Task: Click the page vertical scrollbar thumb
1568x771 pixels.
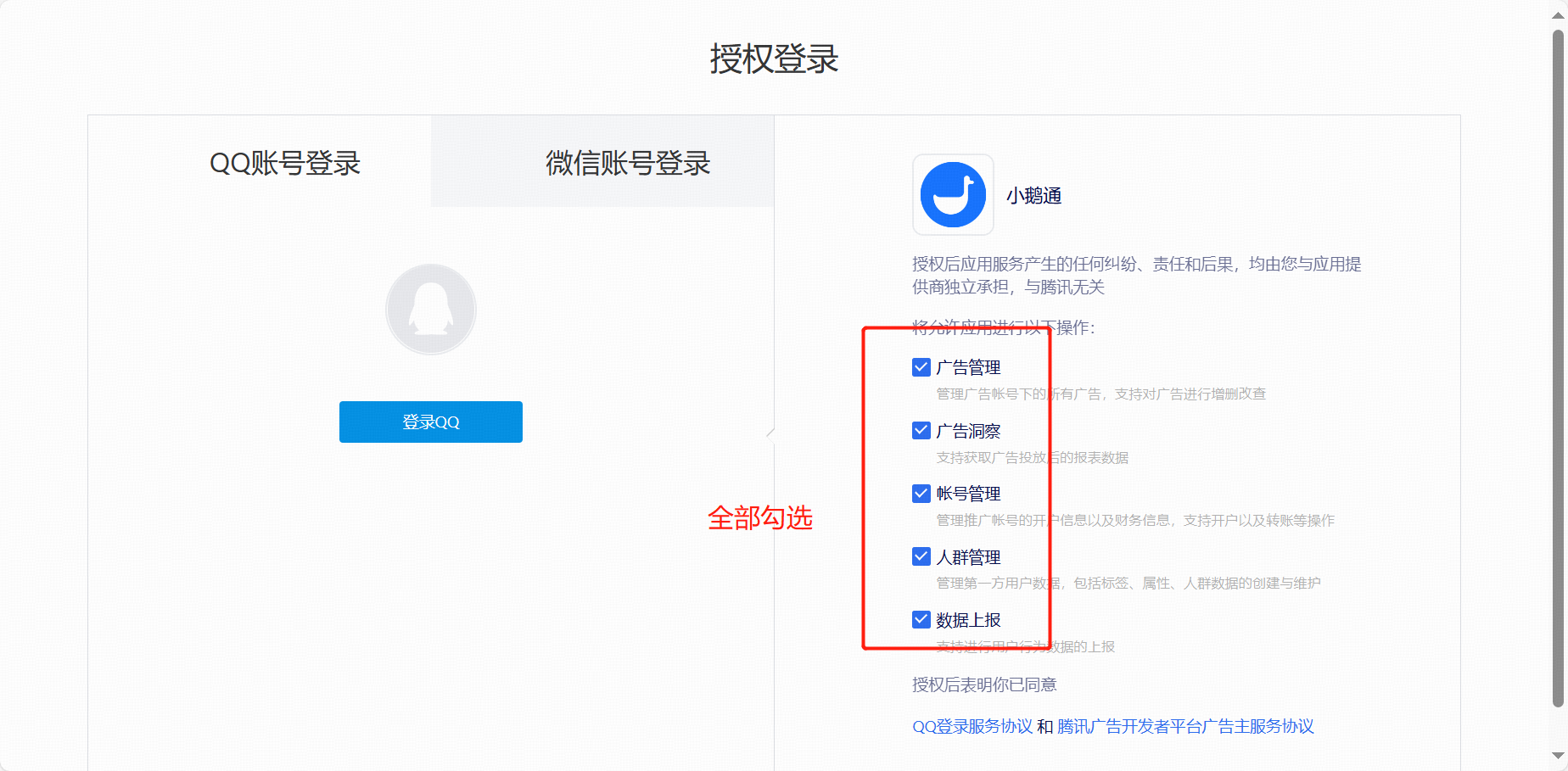Action: click(x=1558, y=368)
